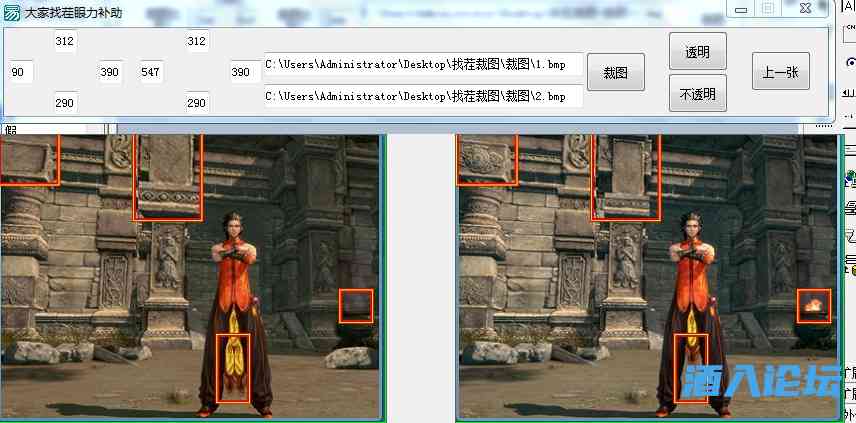Image resolution: width=856 pixels, height=423 pixels.
Task: Click top-left carved stone box in right image
Action: pyautogui.click(x=487, y=160)
